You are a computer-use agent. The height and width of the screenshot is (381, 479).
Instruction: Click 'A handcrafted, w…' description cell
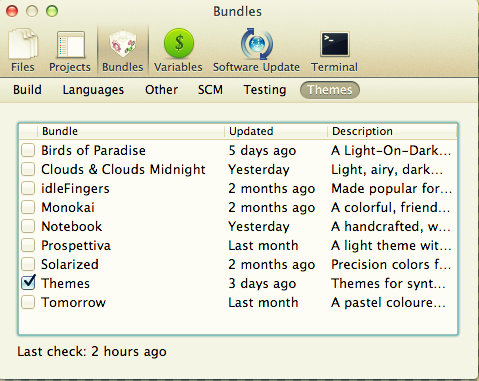tap(391, 226)
